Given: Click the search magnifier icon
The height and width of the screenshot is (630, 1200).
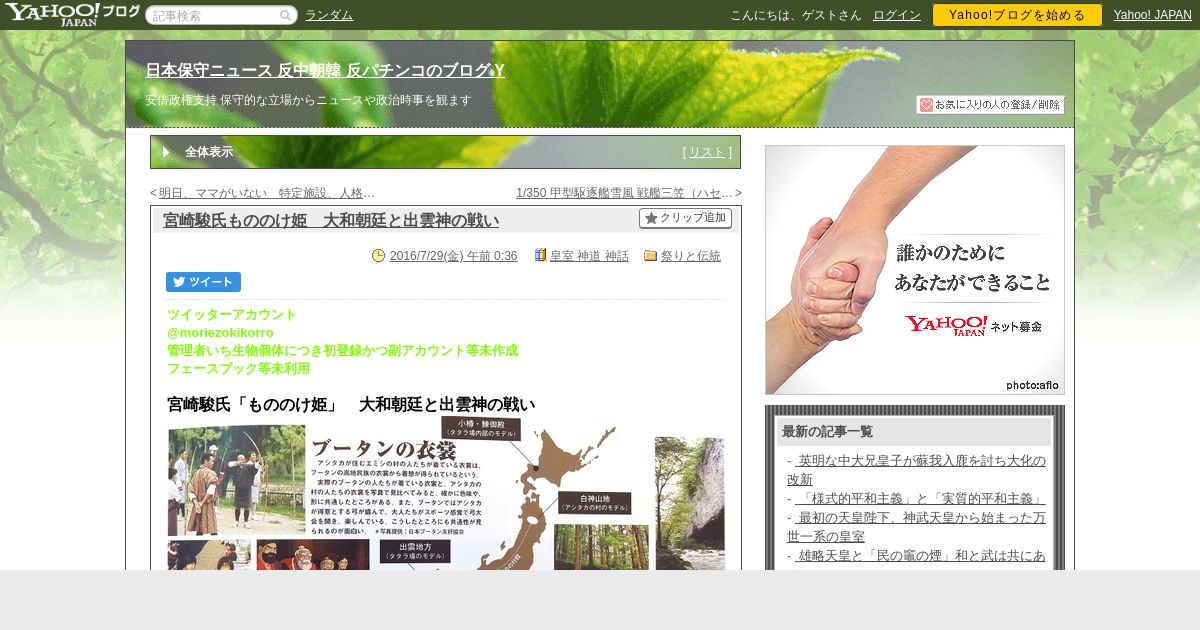Looking at the screenshot, I should [x=286, y=15].
